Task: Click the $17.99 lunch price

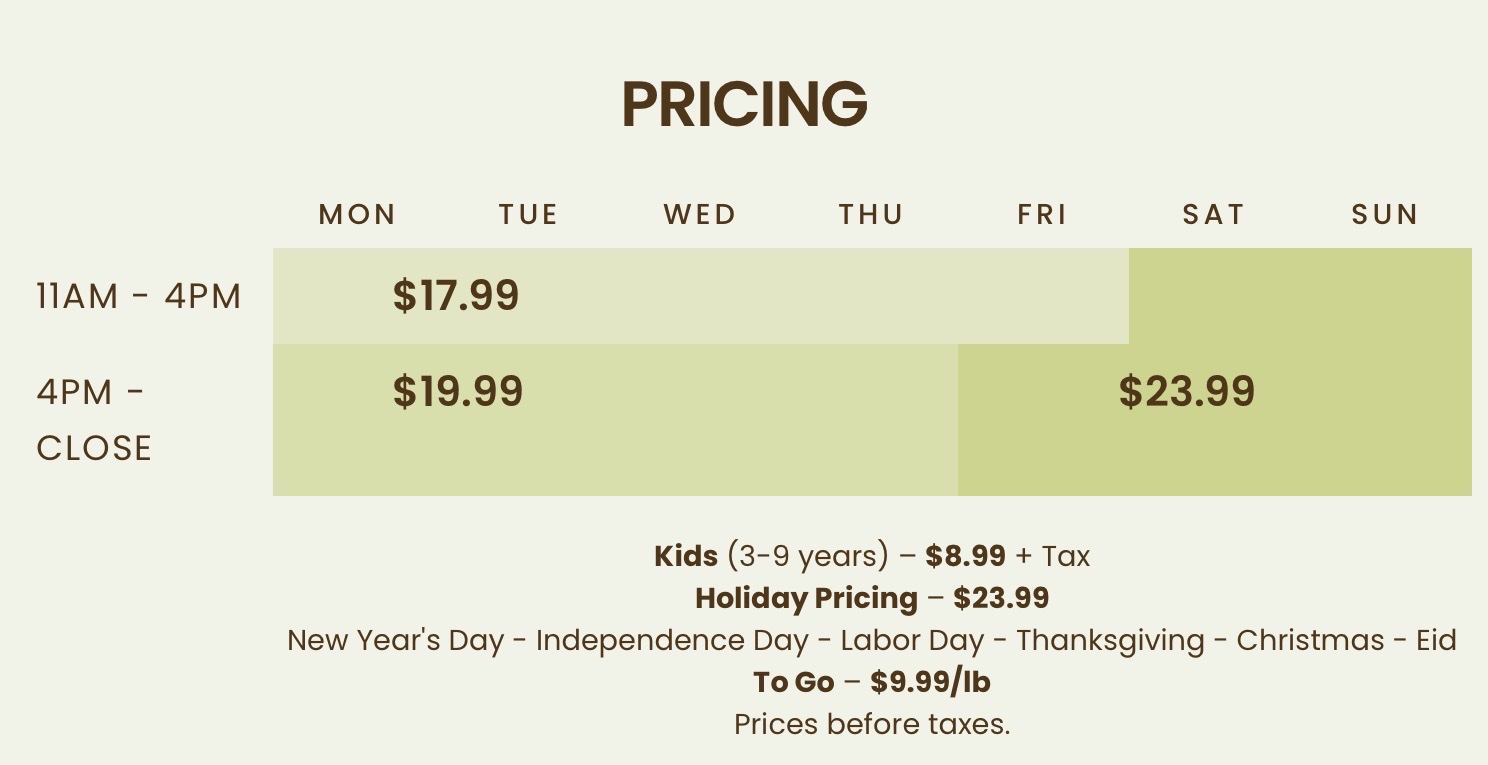Action: click(456, 296)
